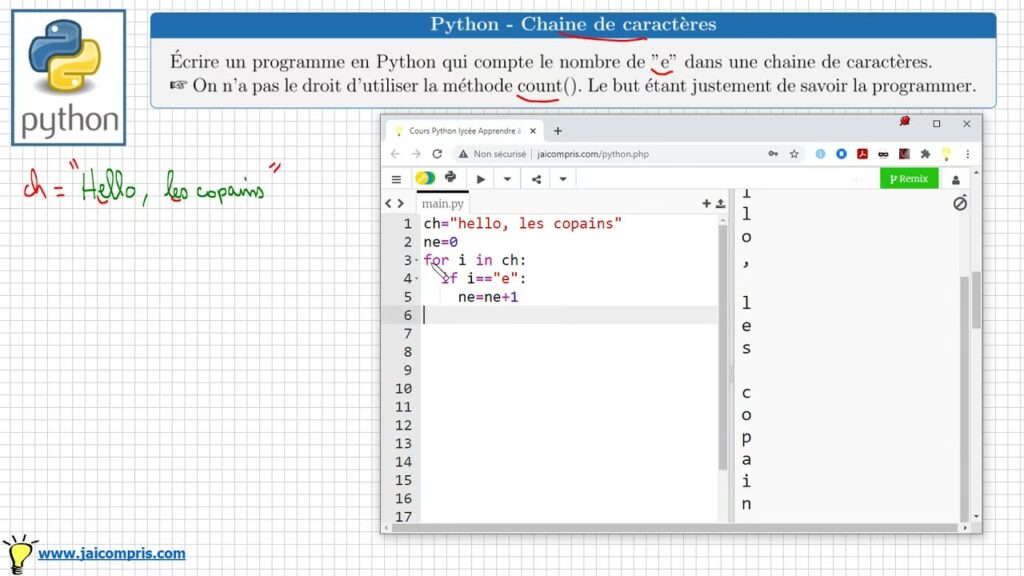Bookmark this page with the star icon
This screenshot has height=576, width=1024.
pos(794,154)
